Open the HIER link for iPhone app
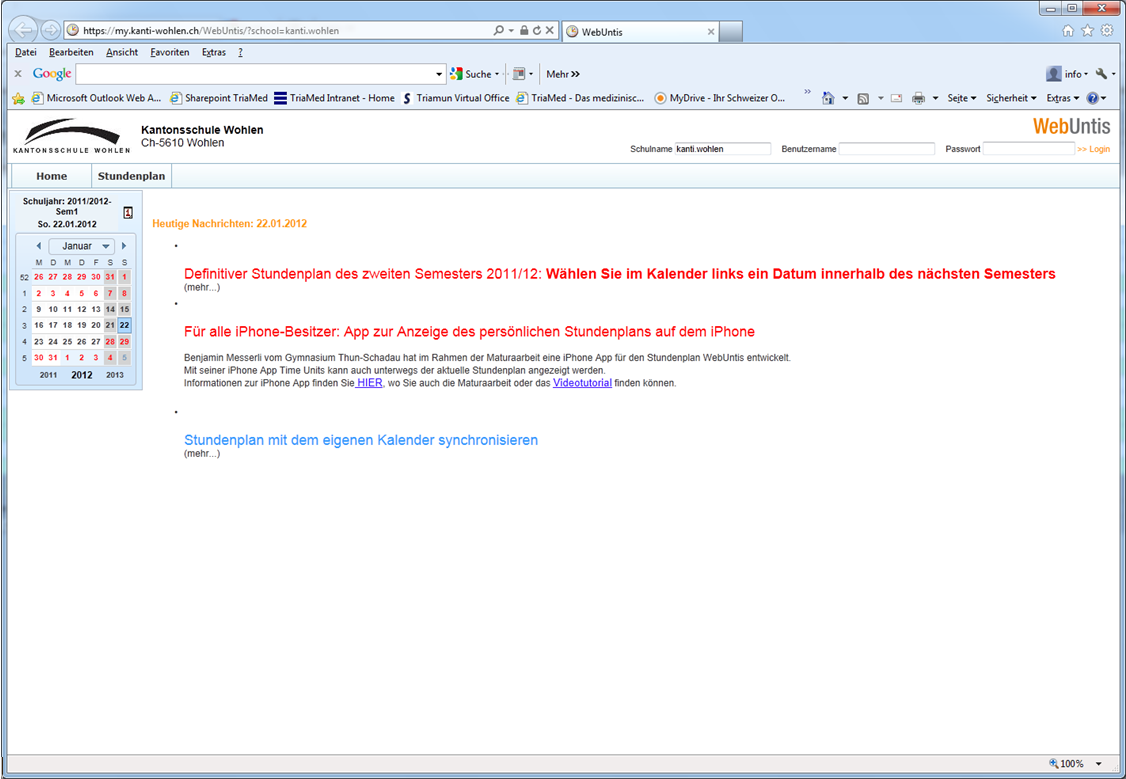The height and width of the screenshot is (779, 1126). point(369,383)
